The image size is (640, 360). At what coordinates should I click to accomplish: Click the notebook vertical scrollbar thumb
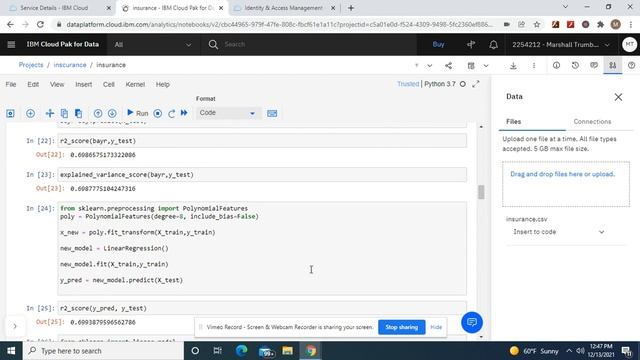coord(481,192)
